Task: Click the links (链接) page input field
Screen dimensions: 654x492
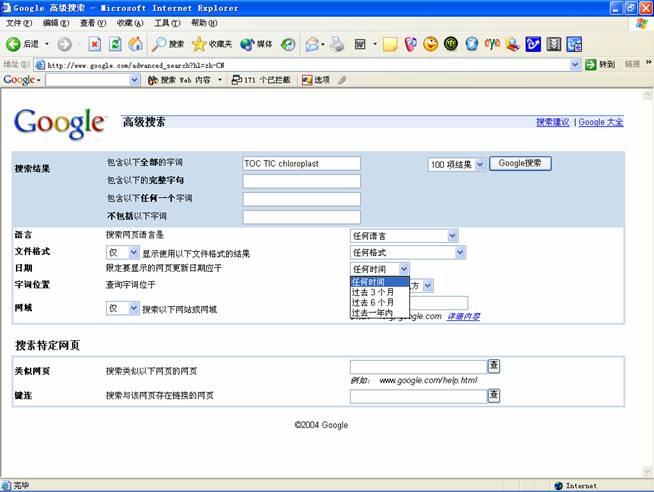Action: point(419,396)
